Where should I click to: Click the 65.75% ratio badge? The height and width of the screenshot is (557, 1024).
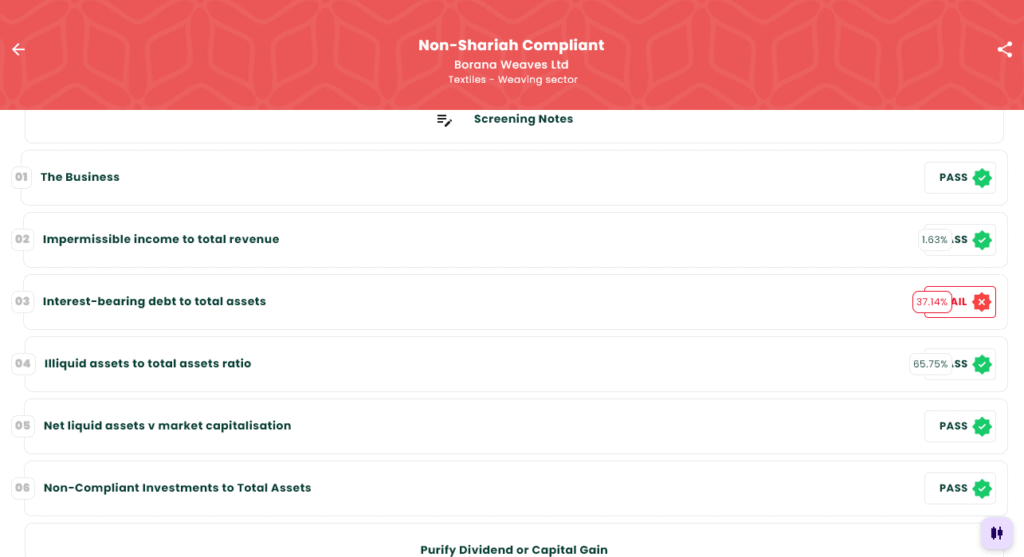pos(931,364)
